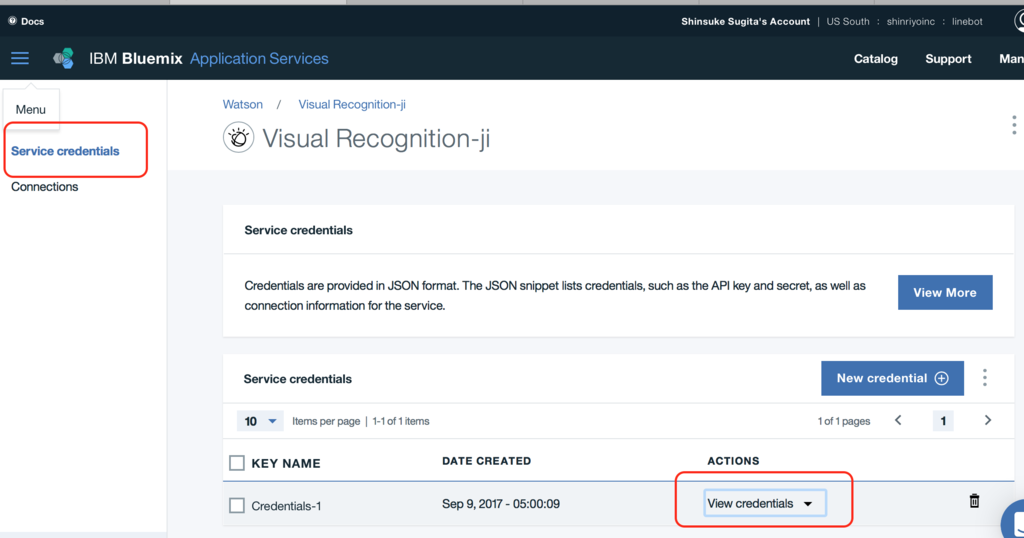Click Shinsuke Sugita's Account in header
Screen dimensions: 1024x538
pos(745,22)
